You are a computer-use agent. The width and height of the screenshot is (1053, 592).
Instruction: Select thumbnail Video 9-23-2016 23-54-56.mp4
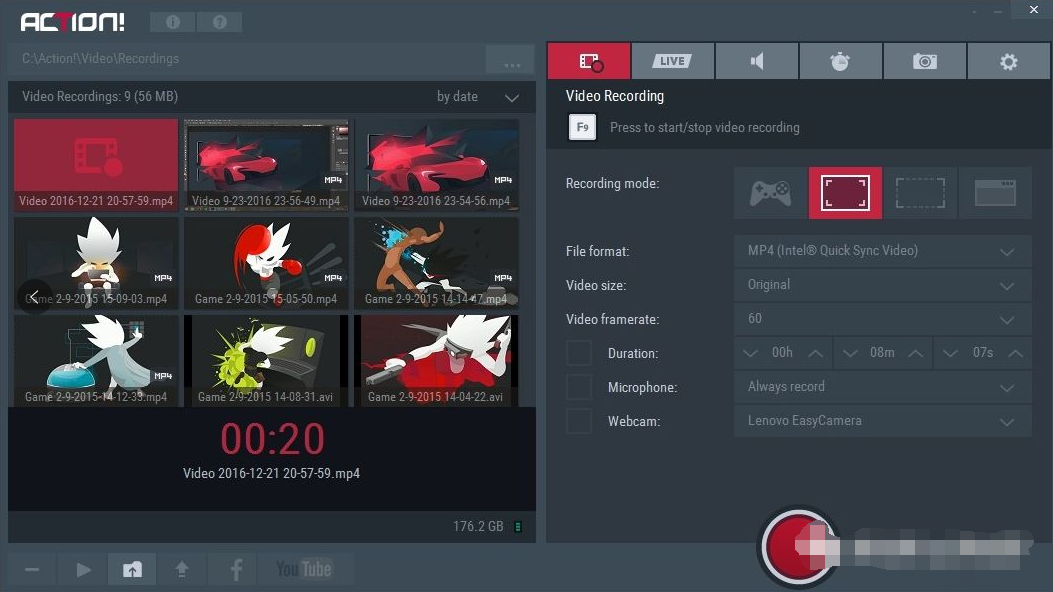437,165
